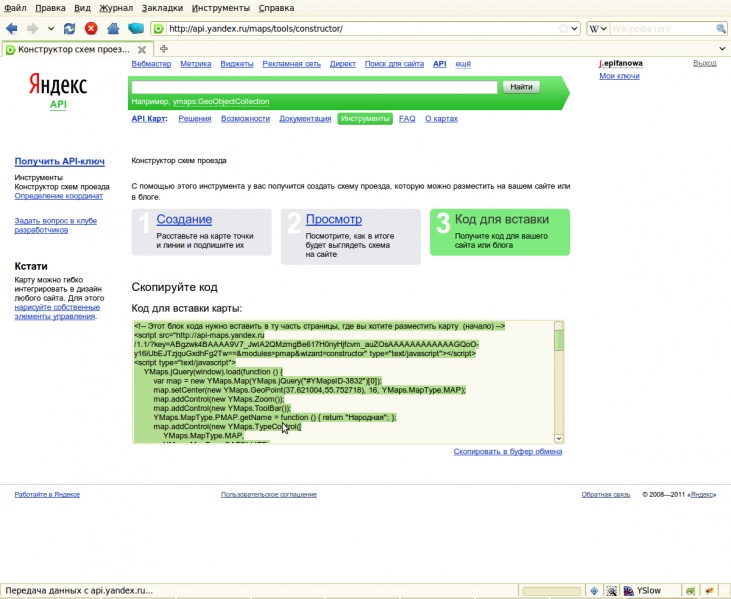The height and width of the screenshot is (599, 731).
Task: Open the Рекламная сеть link
Action: pyautogui.click(x=291, y=64)
